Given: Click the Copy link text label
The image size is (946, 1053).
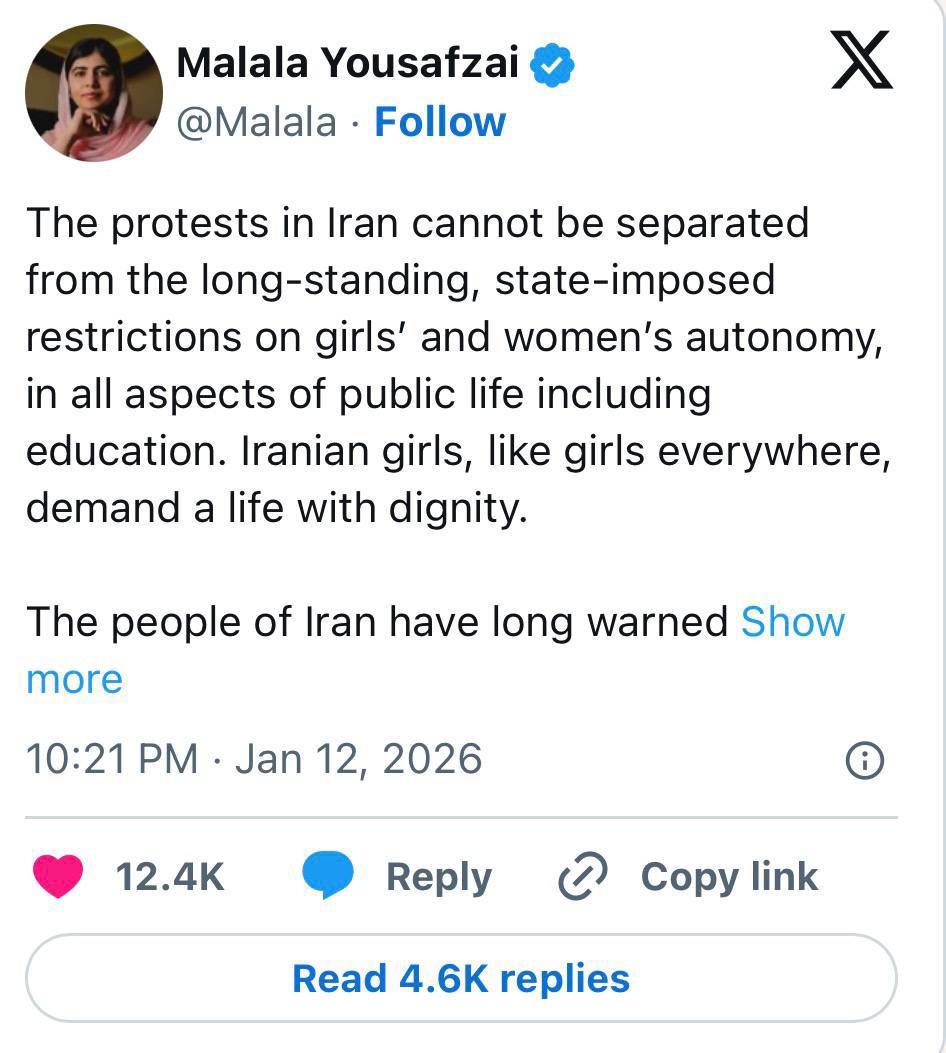Looking at the screenshot, I should (x=729, y=877).
